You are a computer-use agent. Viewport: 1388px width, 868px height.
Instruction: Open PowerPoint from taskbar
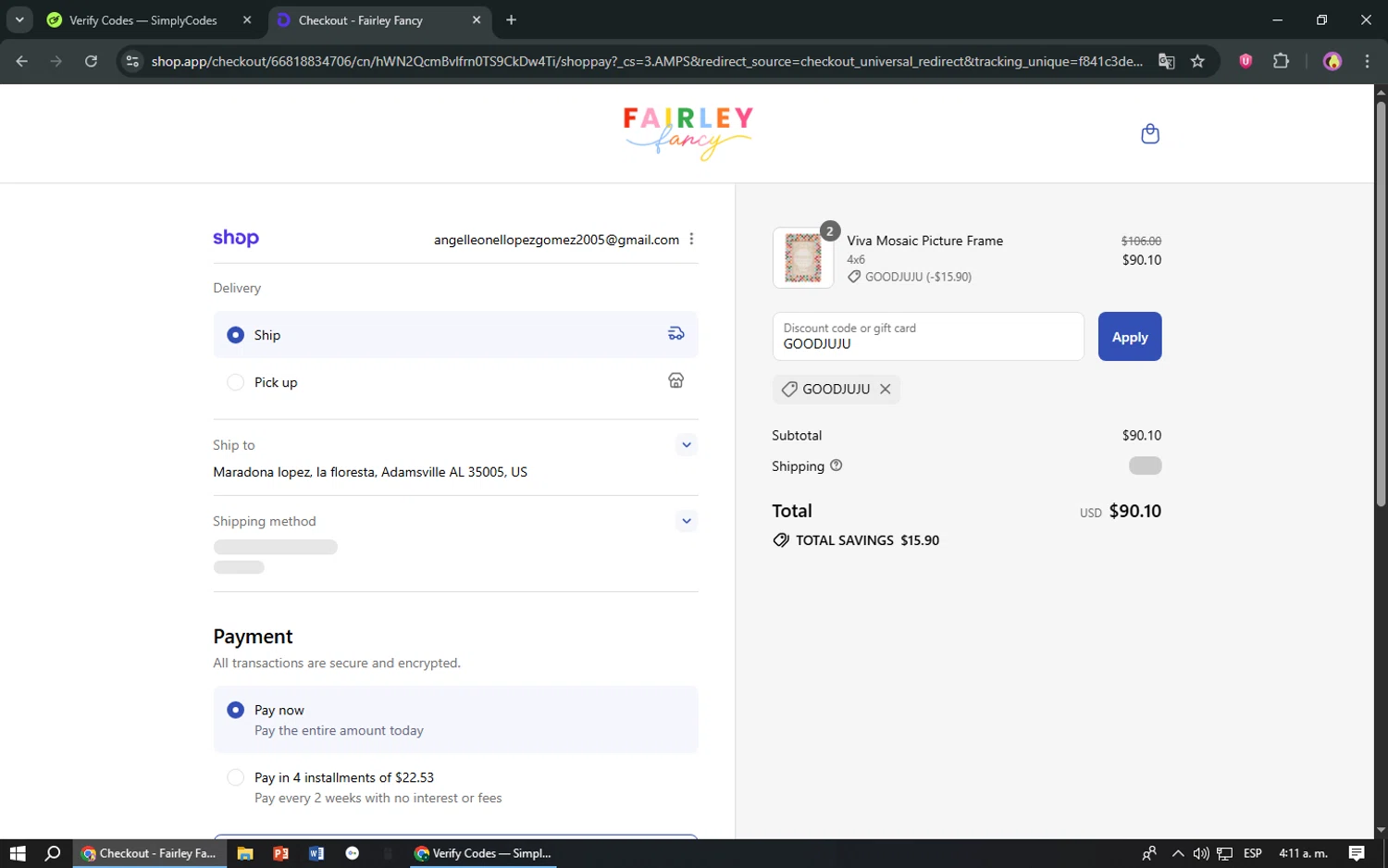280,853
